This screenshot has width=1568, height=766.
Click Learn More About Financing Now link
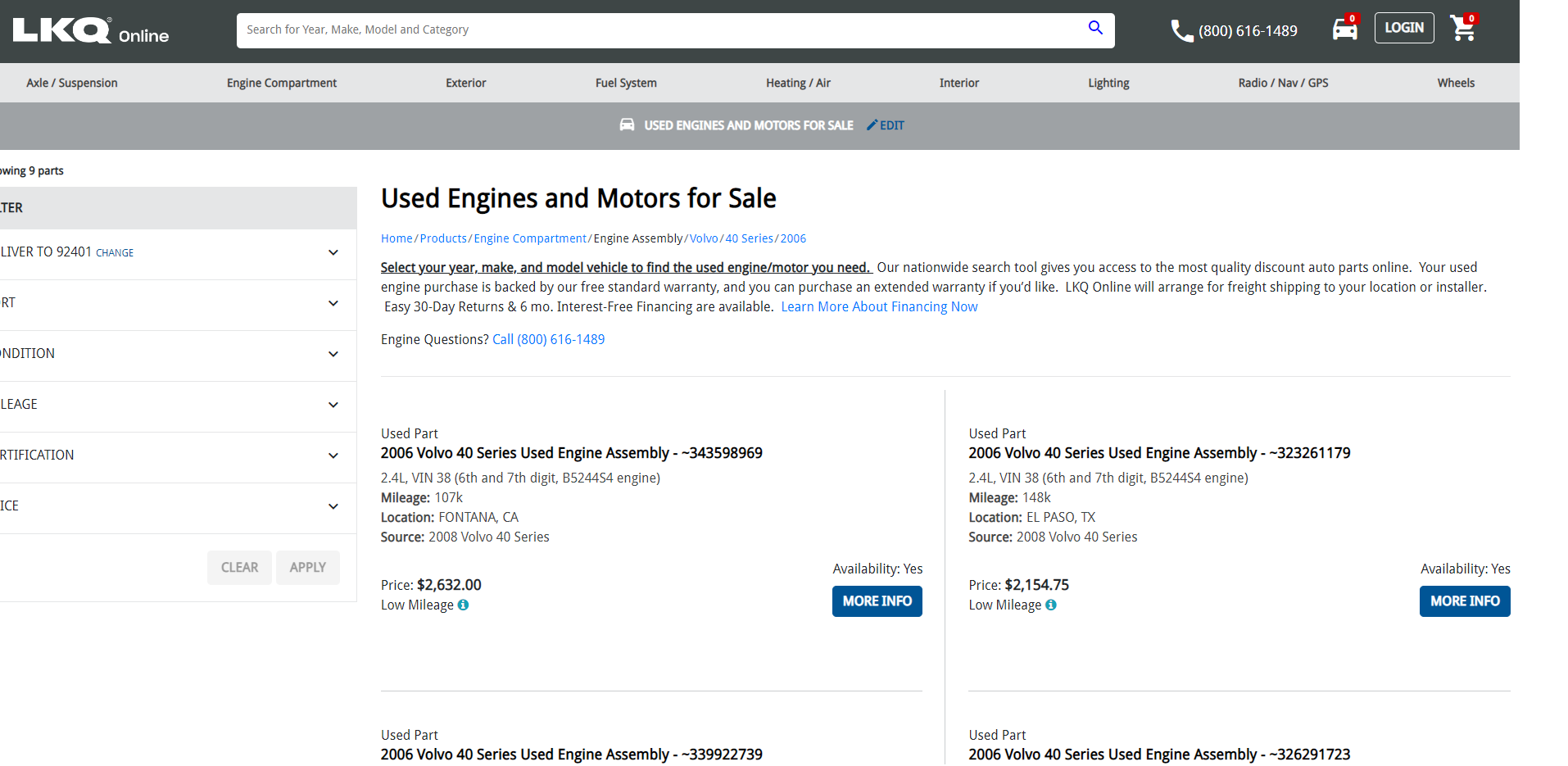click(879, 306)
